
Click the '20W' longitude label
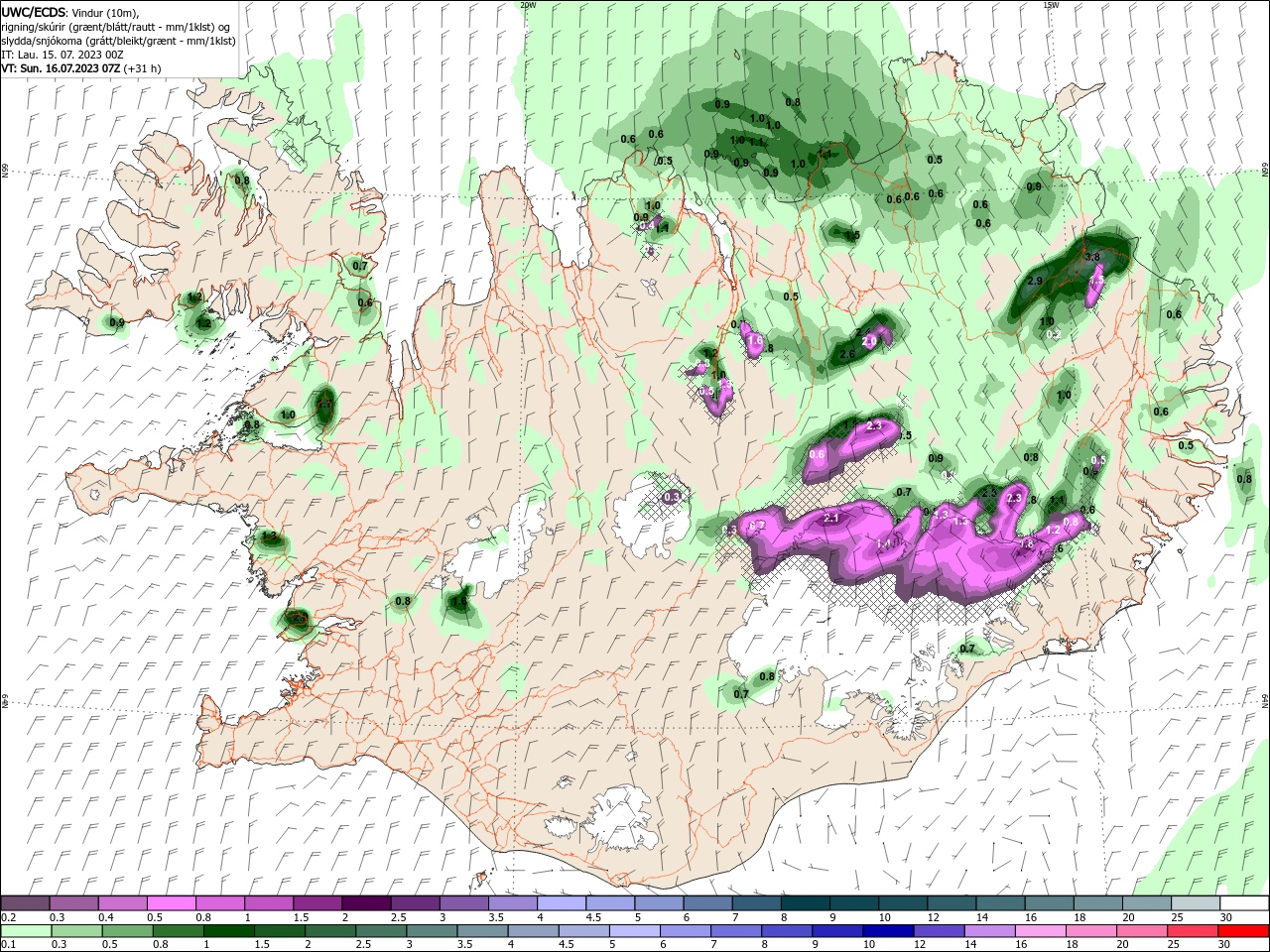coord(528,4)
